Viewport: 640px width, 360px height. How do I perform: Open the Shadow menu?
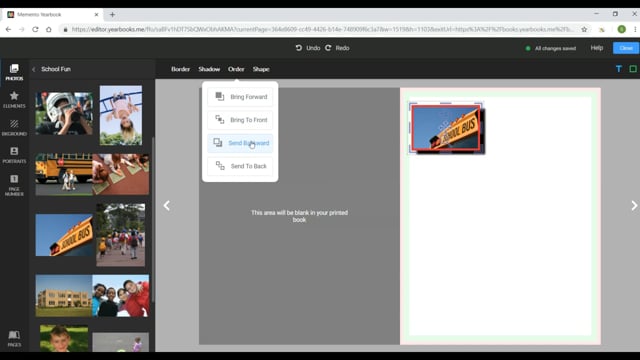(x=209, y=69)
